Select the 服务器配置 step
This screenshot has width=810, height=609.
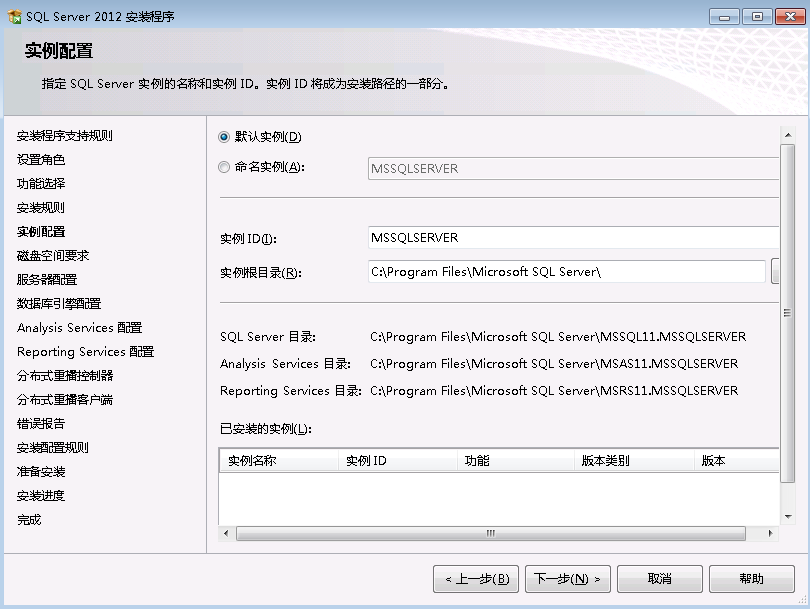[47, 279]
